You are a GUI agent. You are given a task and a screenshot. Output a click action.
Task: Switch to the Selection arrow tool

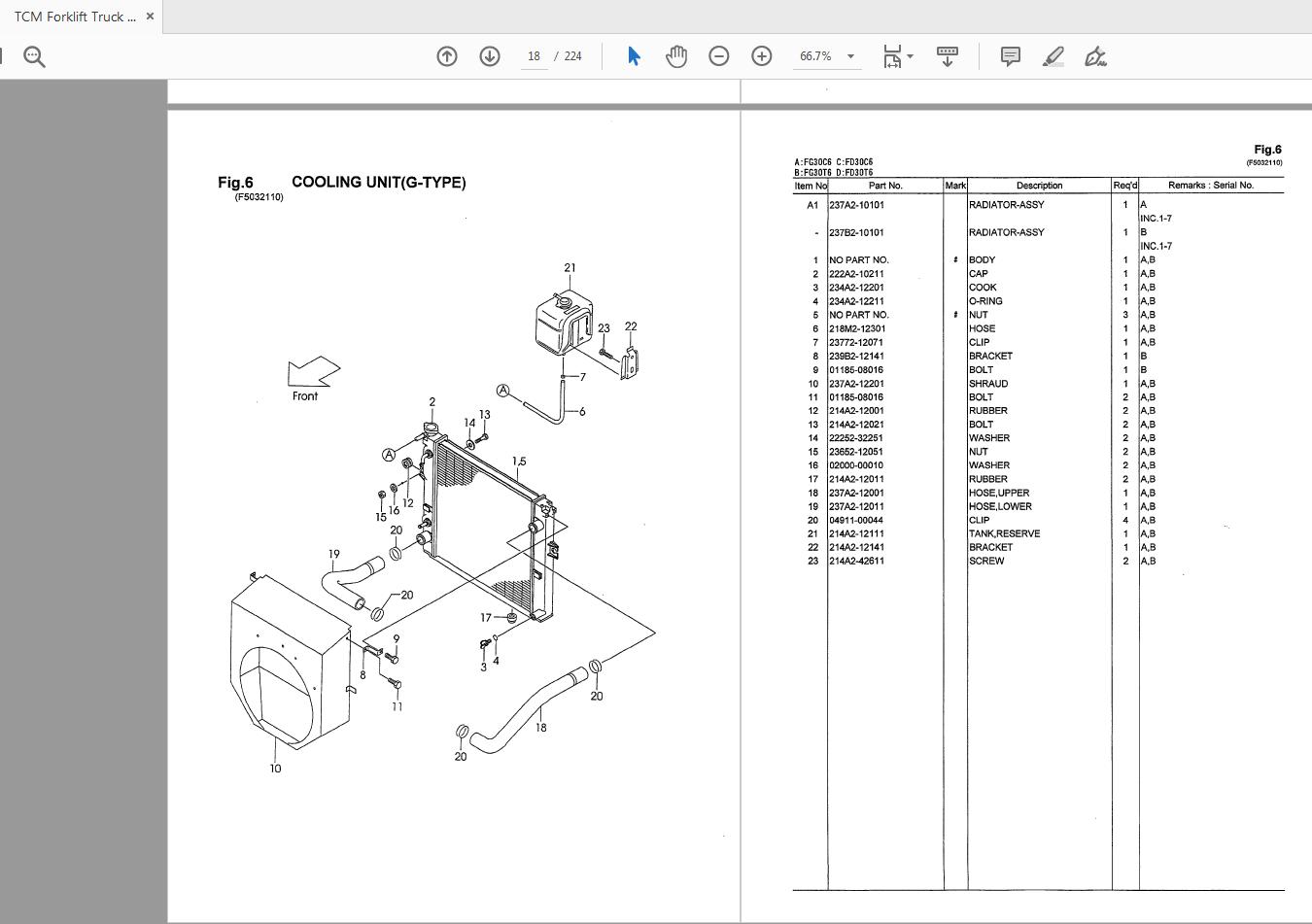(633, 56)
